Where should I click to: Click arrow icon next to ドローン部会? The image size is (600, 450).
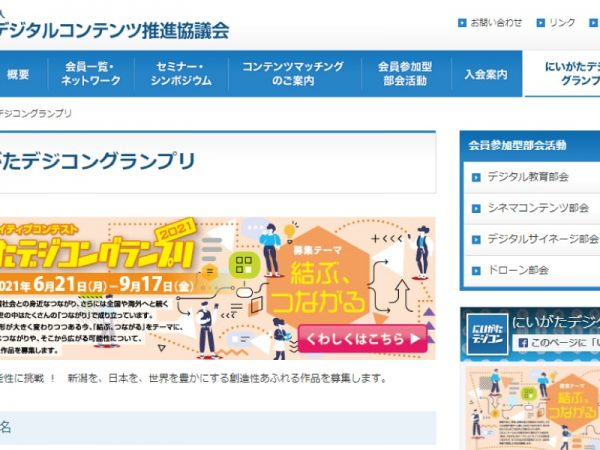pyautogui.click(x=476, y=271)
